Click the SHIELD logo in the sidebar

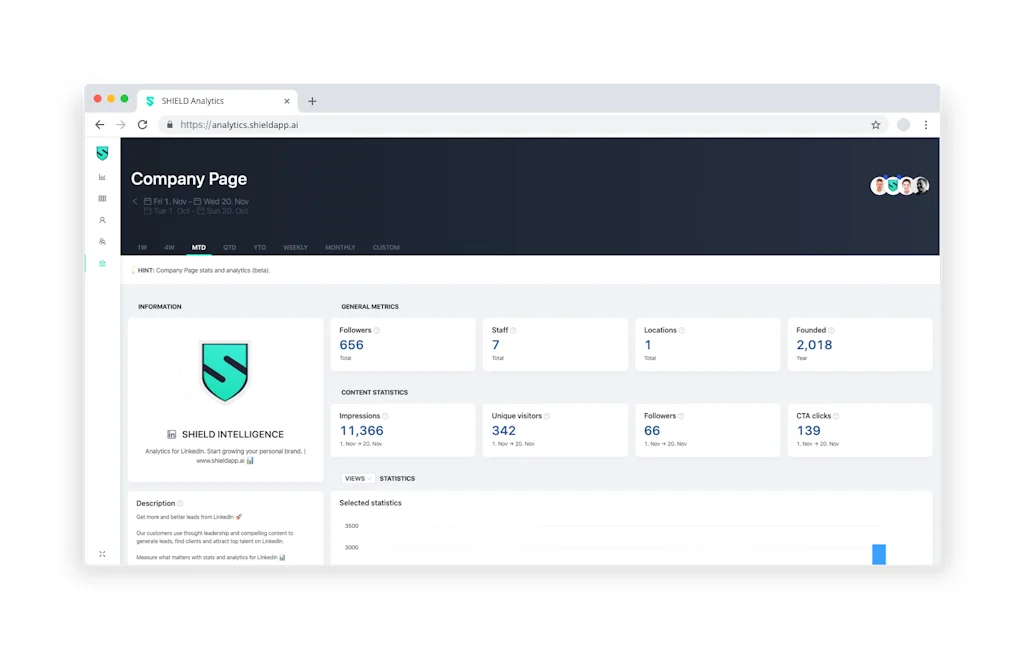pyautogui.click(x=102, y=153)
